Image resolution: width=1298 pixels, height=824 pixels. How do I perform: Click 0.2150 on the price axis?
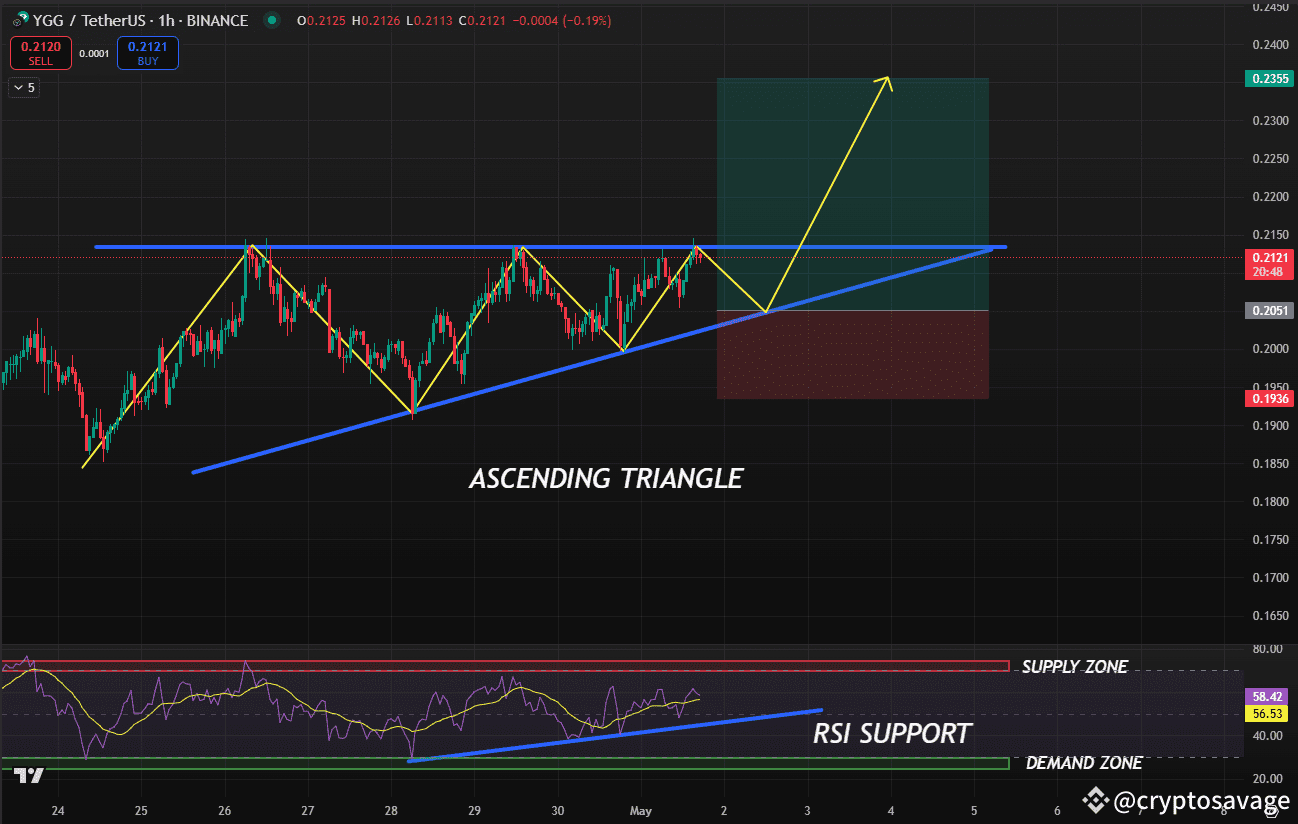click(1268, 235)
